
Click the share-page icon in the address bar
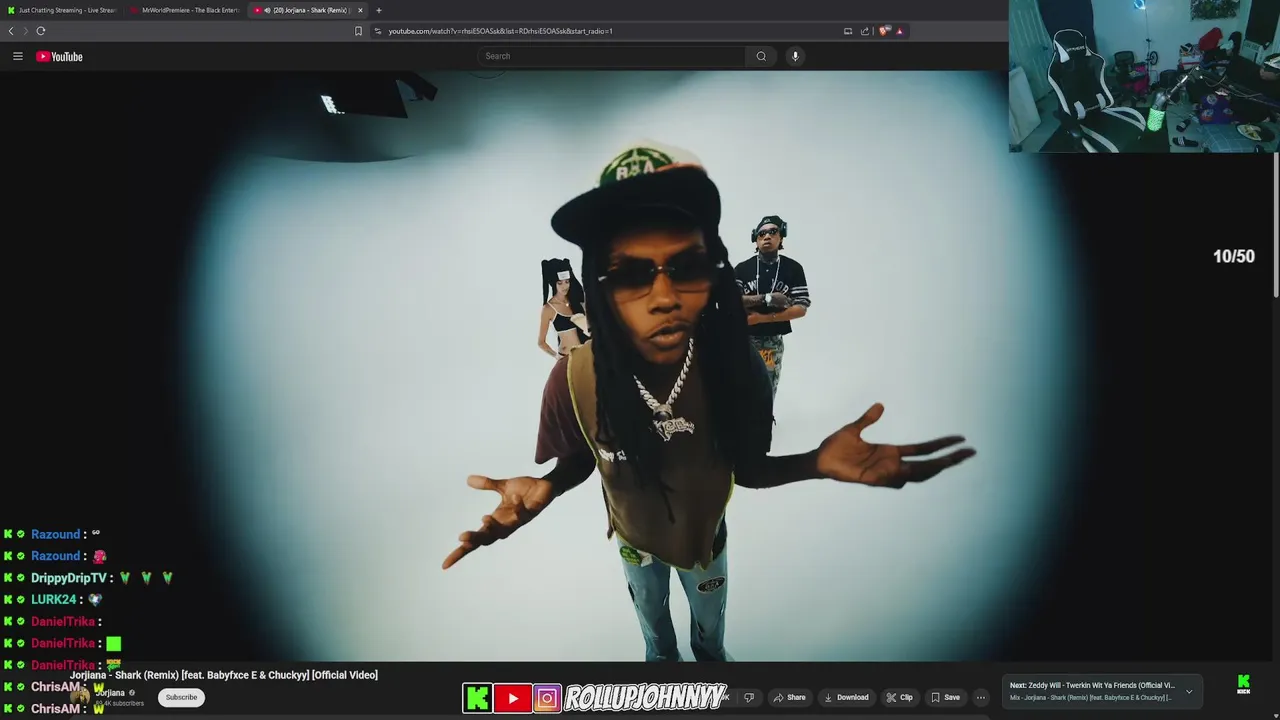tap(865, 31)
